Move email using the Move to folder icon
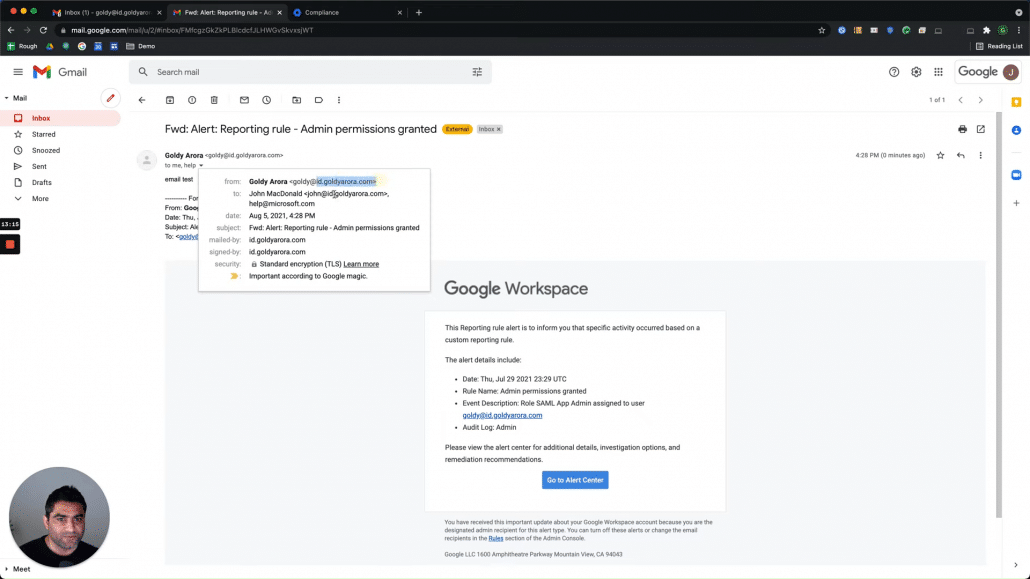This screenshot has height=579, width=1030. [296, 100]
